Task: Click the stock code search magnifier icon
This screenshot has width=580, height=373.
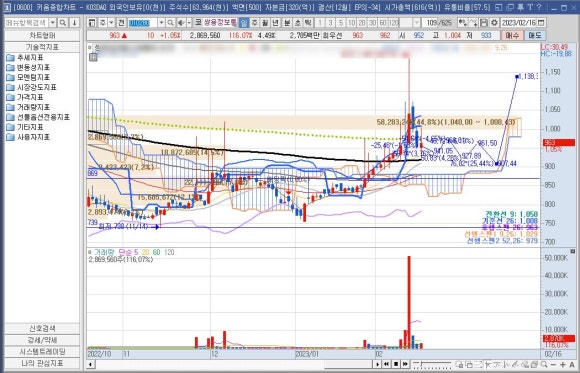Action: pyautogui.click(x=170, y=23)
